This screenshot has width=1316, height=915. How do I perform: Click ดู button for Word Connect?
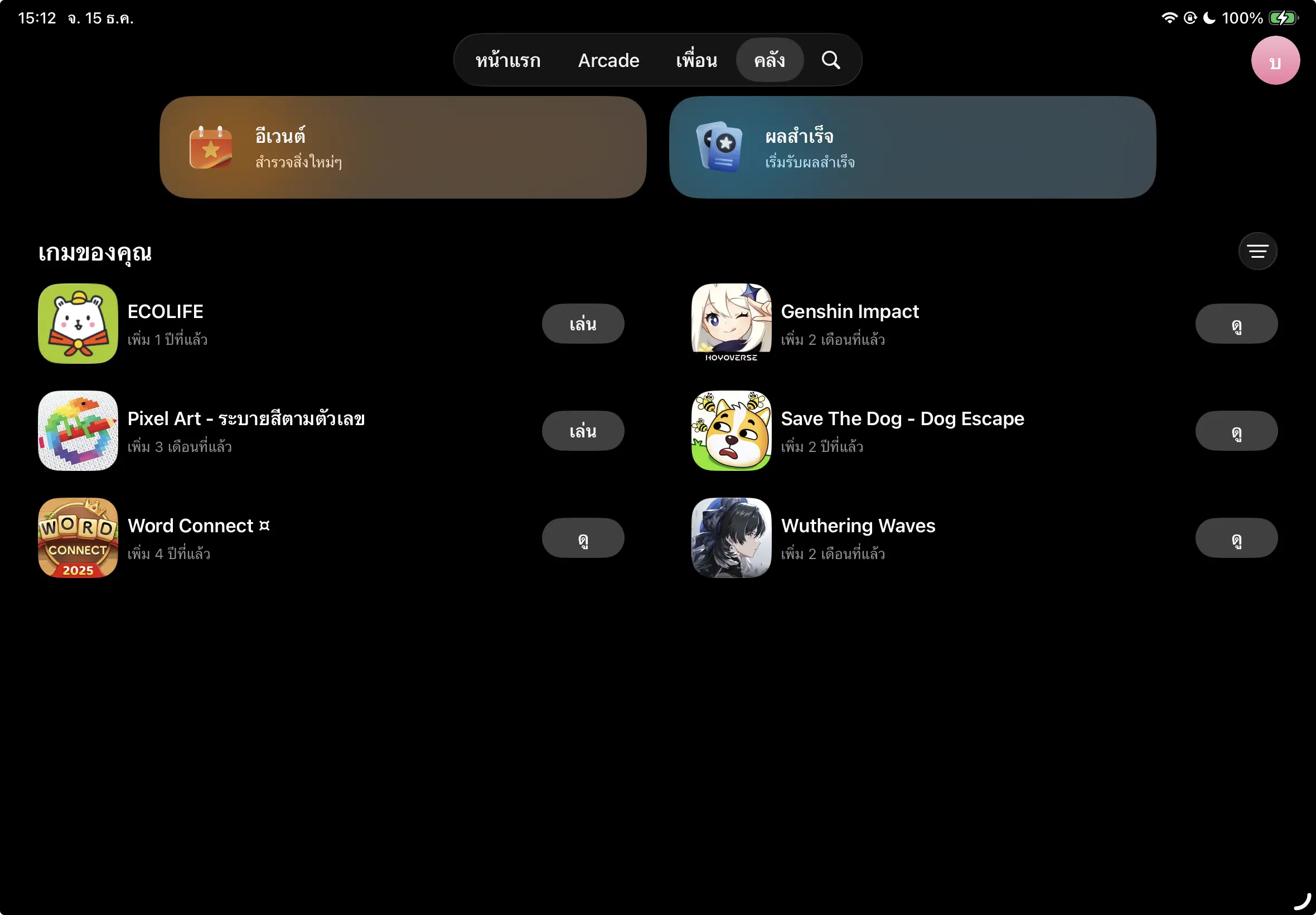coord(583,538)
